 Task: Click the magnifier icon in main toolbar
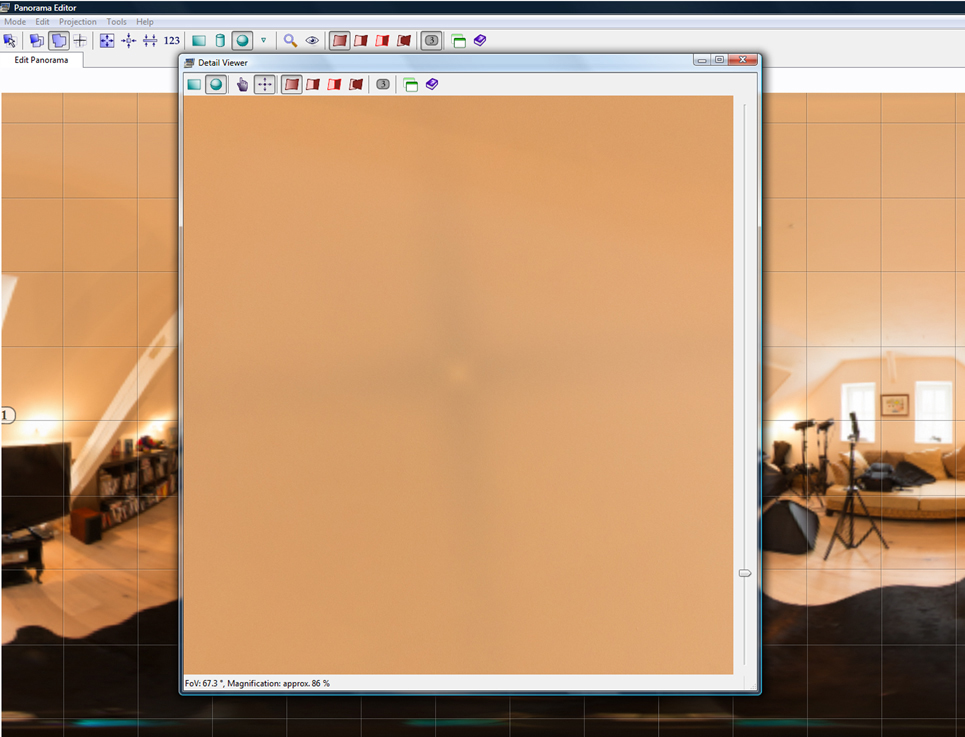(290, 41)
